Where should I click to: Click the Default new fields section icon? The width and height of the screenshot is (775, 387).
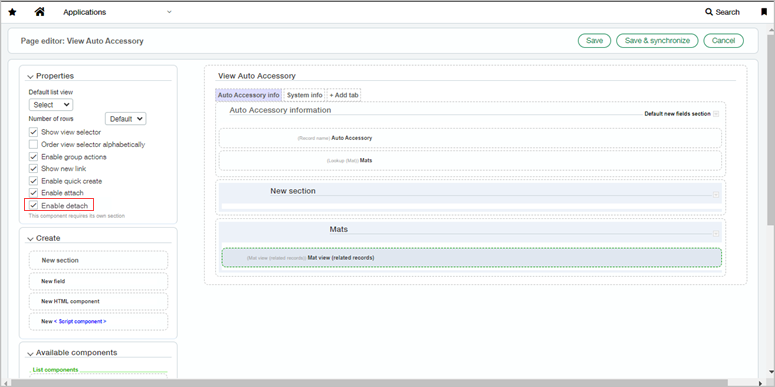tap(716, 114)
